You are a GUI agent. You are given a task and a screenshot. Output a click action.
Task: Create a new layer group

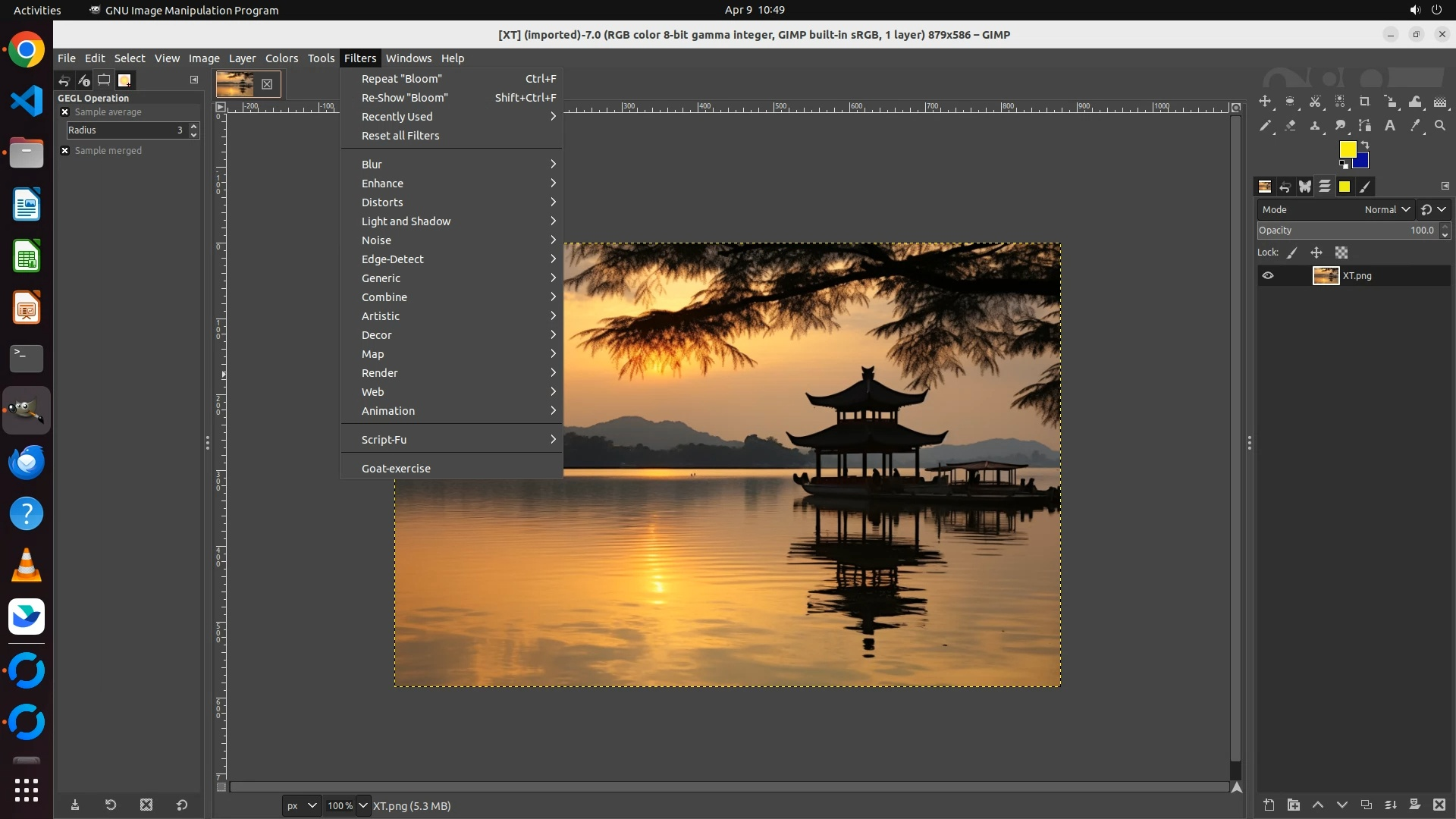click(x=1294, y=805)
